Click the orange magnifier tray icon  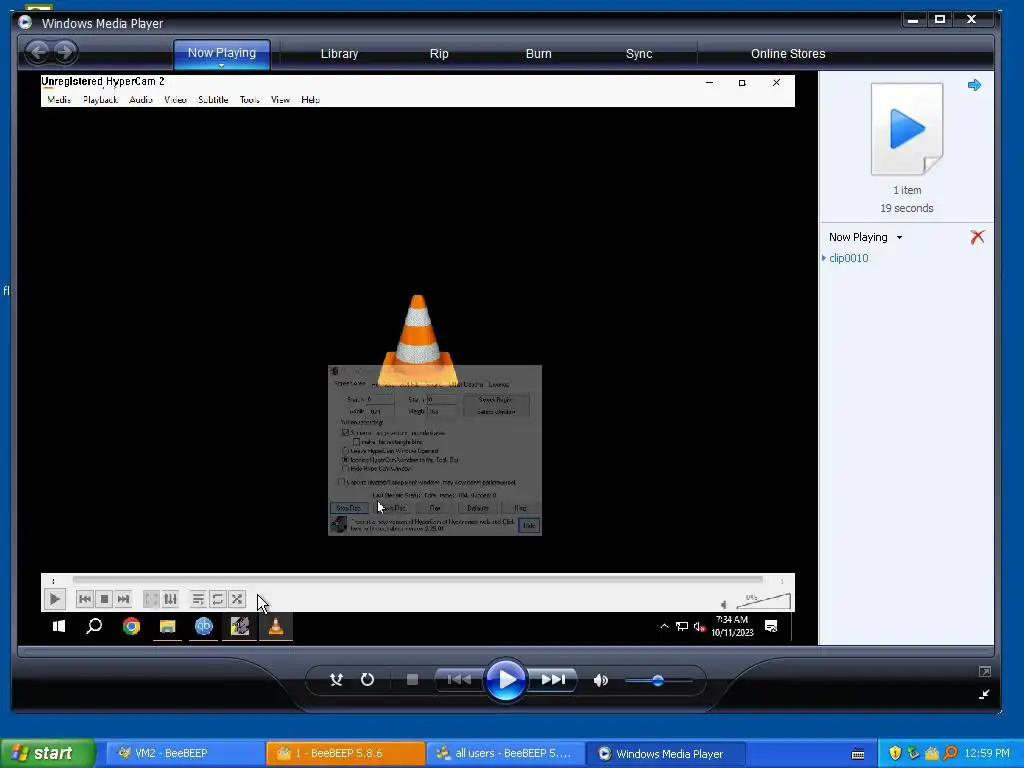[950, 753]
